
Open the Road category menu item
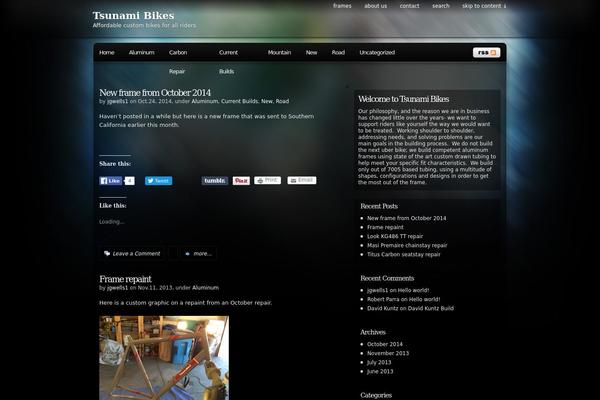pyautogui.click(x=338, y=52)
